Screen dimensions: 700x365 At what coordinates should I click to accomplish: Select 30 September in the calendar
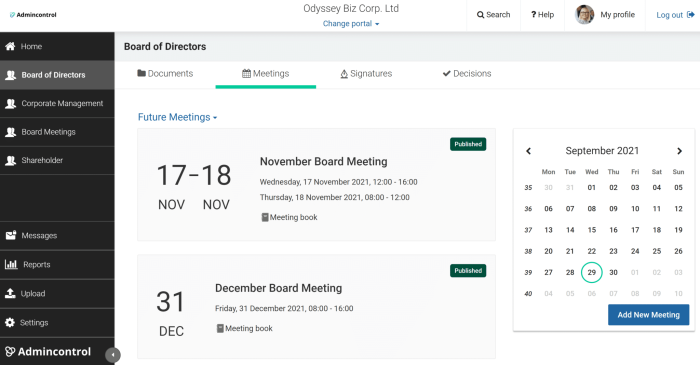coord(613,272)
